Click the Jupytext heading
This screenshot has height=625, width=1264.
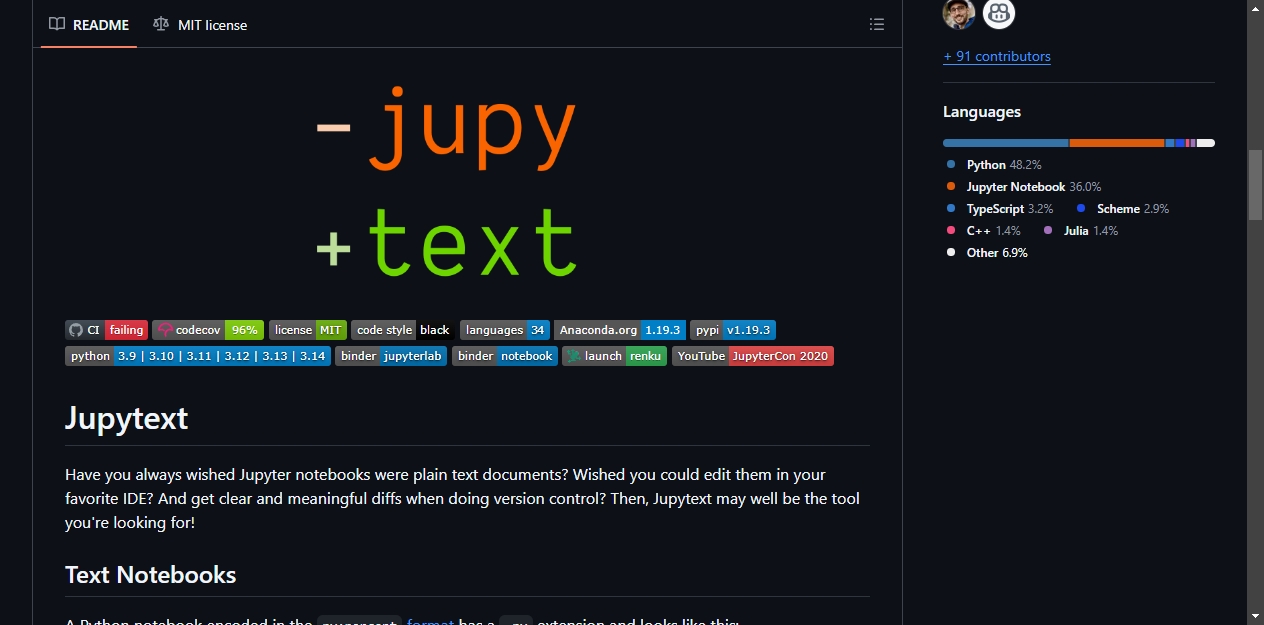coord(126,418)
